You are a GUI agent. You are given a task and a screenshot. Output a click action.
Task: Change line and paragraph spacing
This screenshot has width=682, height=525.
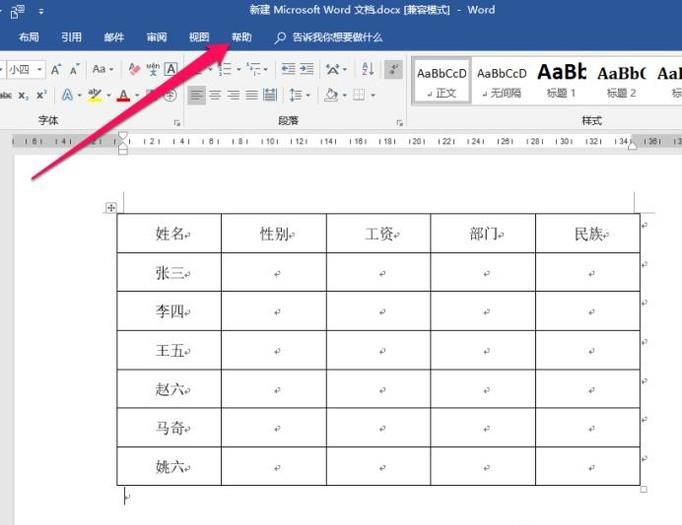pos(296,95)
